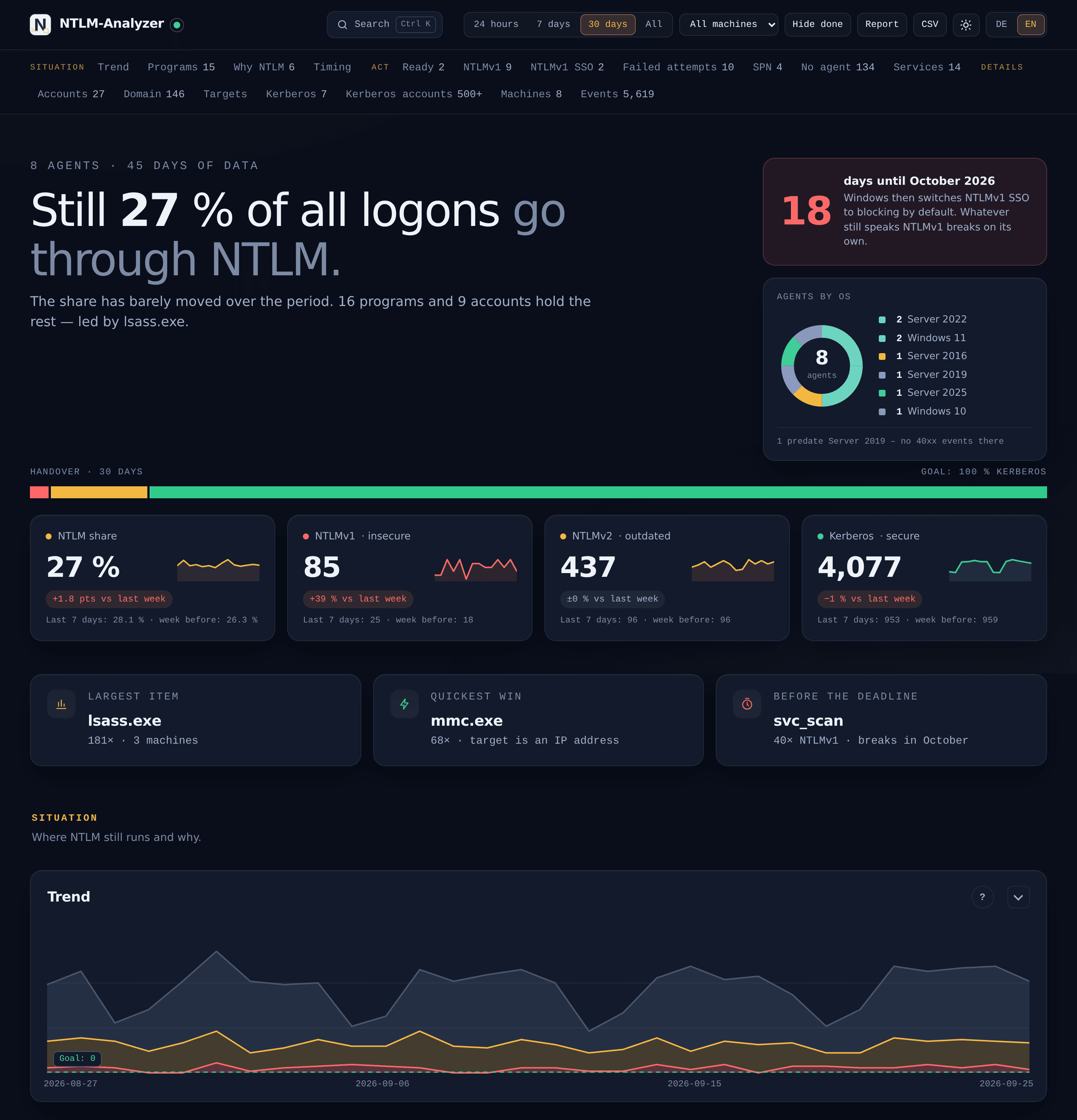Open Services 14 tab

pos(927,67)
